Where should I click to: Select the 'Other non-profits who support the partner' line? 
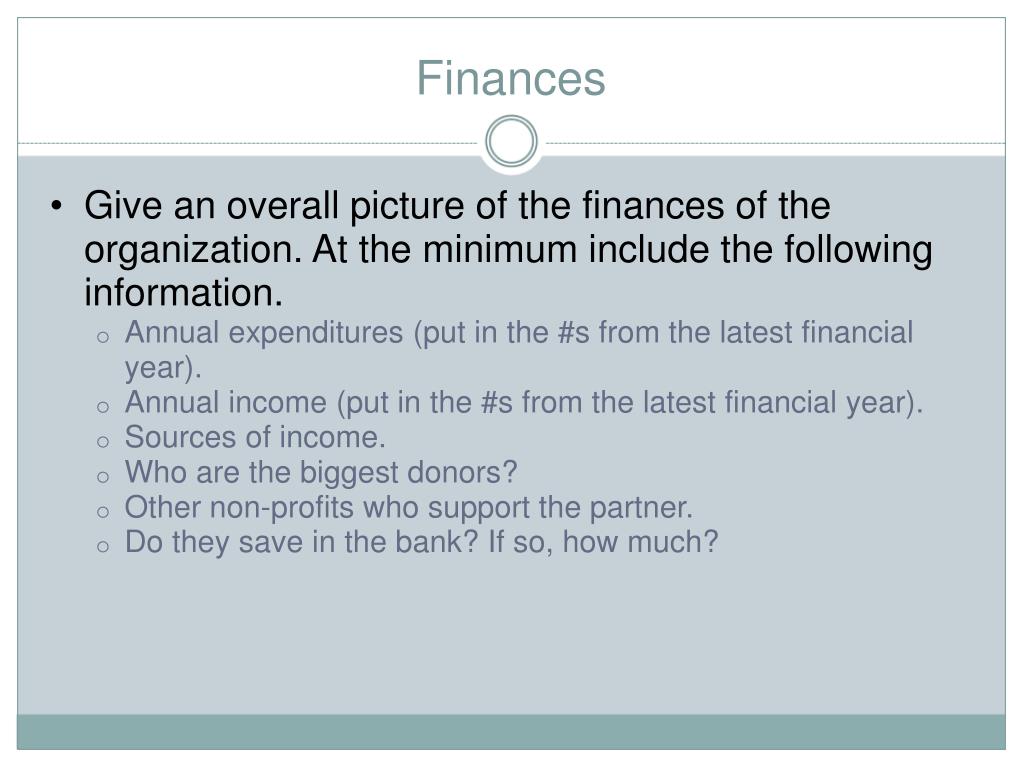(x=408, y=507)
